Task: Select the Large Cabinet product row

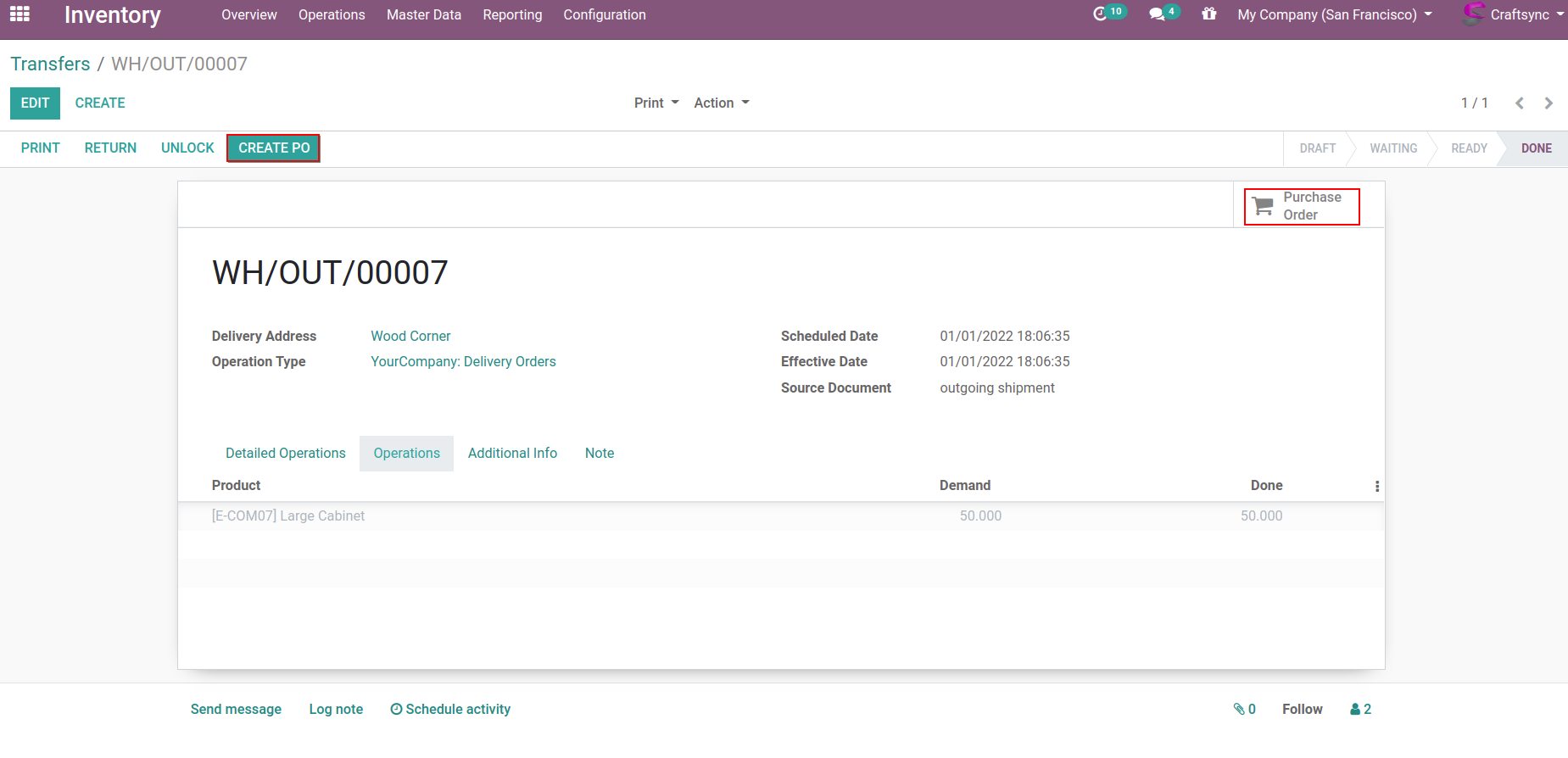Action: [x=288, y=516]
